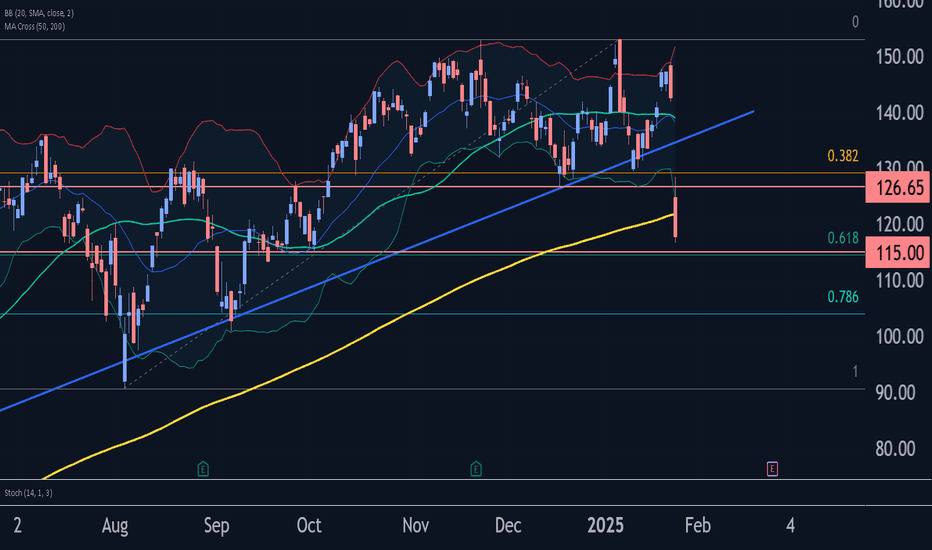This screenshot has width=932, height=550.
Task: Click the 100.00 price axis value
Action: 899,337
